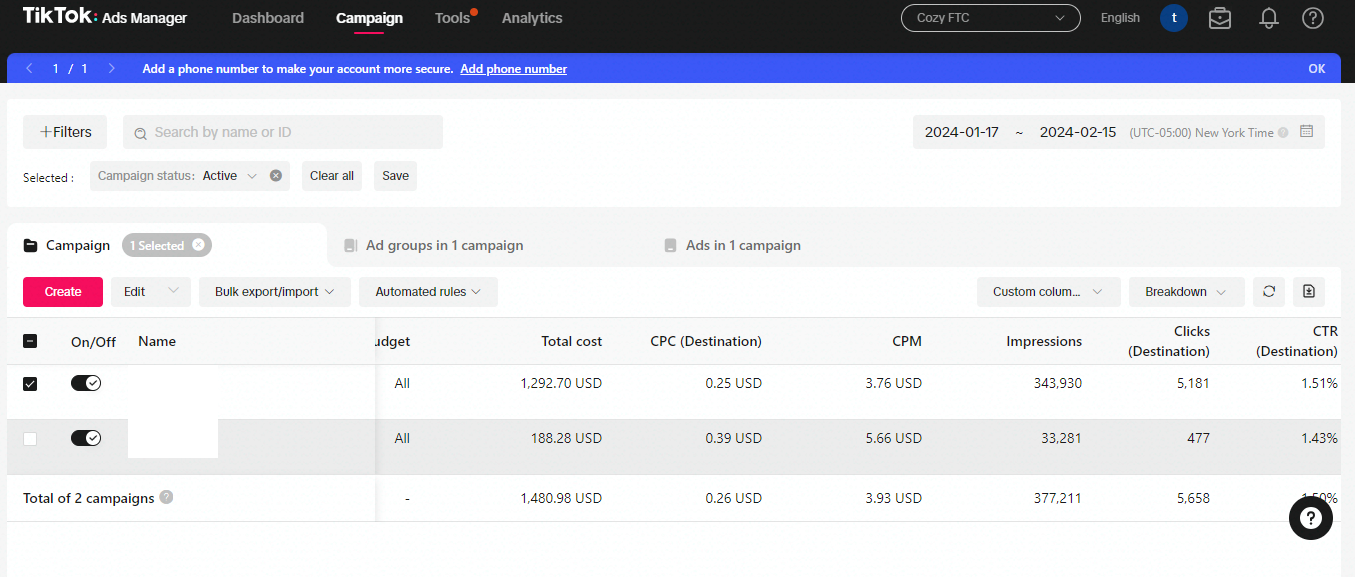Screen dimensions: 1355x577
Task: Go to next banner message arrow
Action: click(111, 68)
